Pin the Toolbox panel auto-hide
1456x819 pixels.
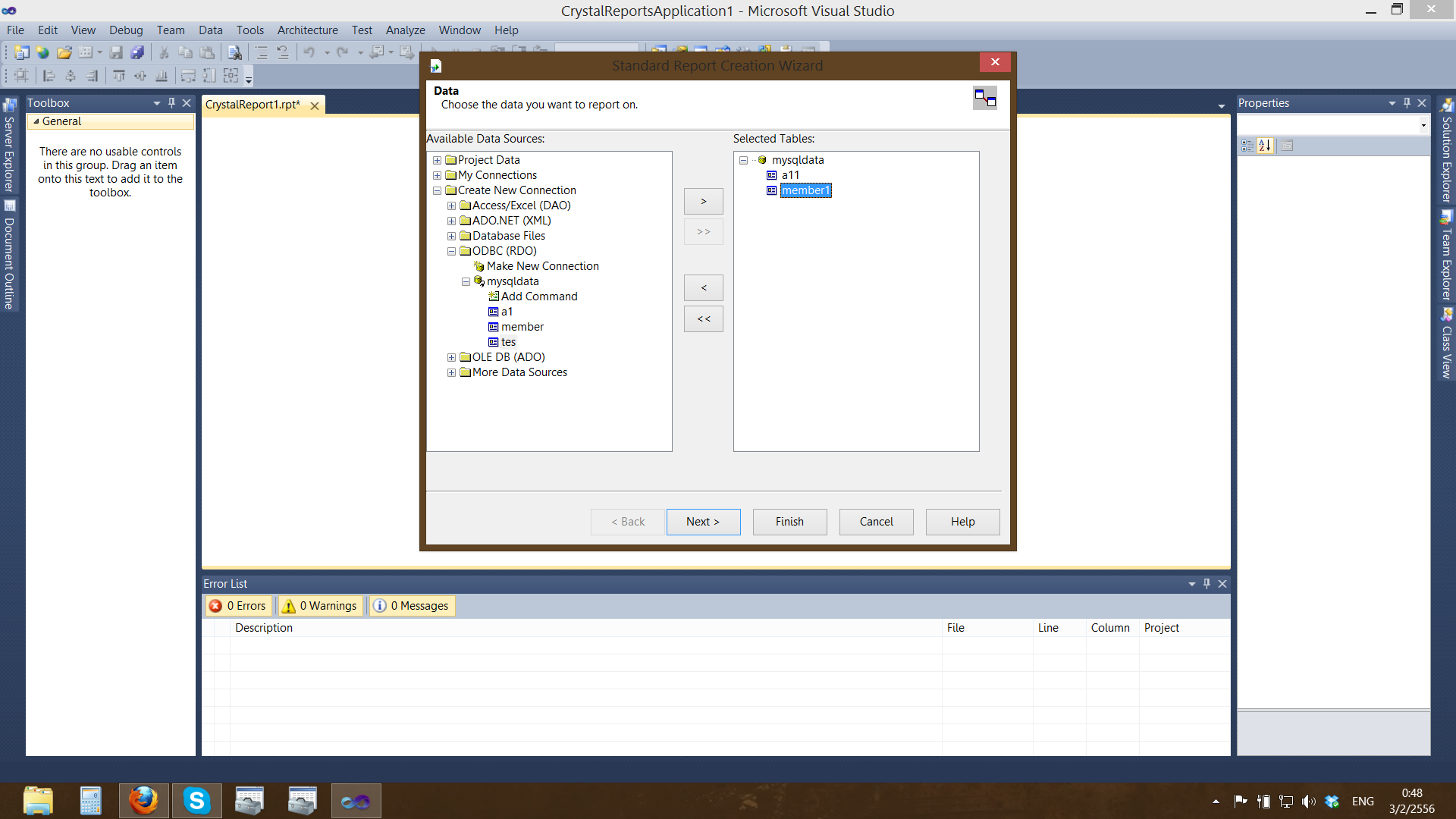pyautogui.click(x=171, y=103)
